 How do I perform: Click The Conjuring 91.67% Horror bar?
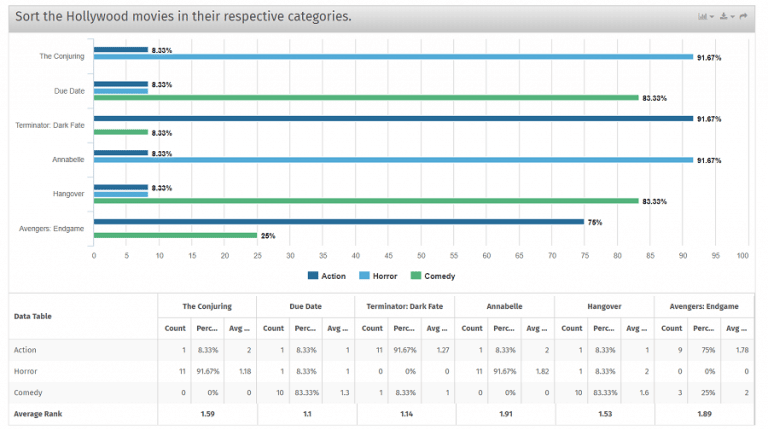[393, 57]
